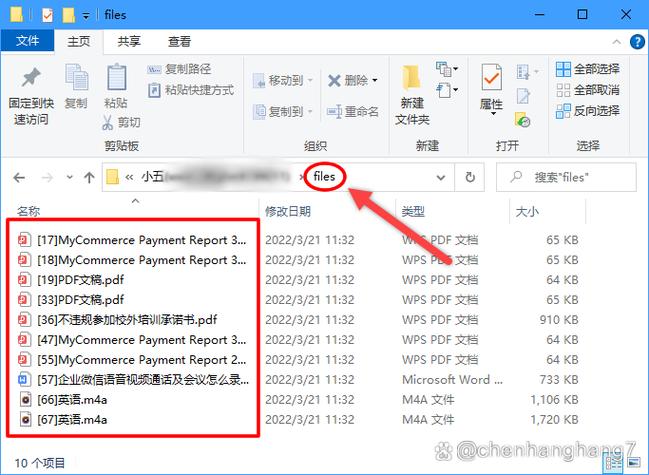Click the PDF icon of file [36]

(24, 320)
